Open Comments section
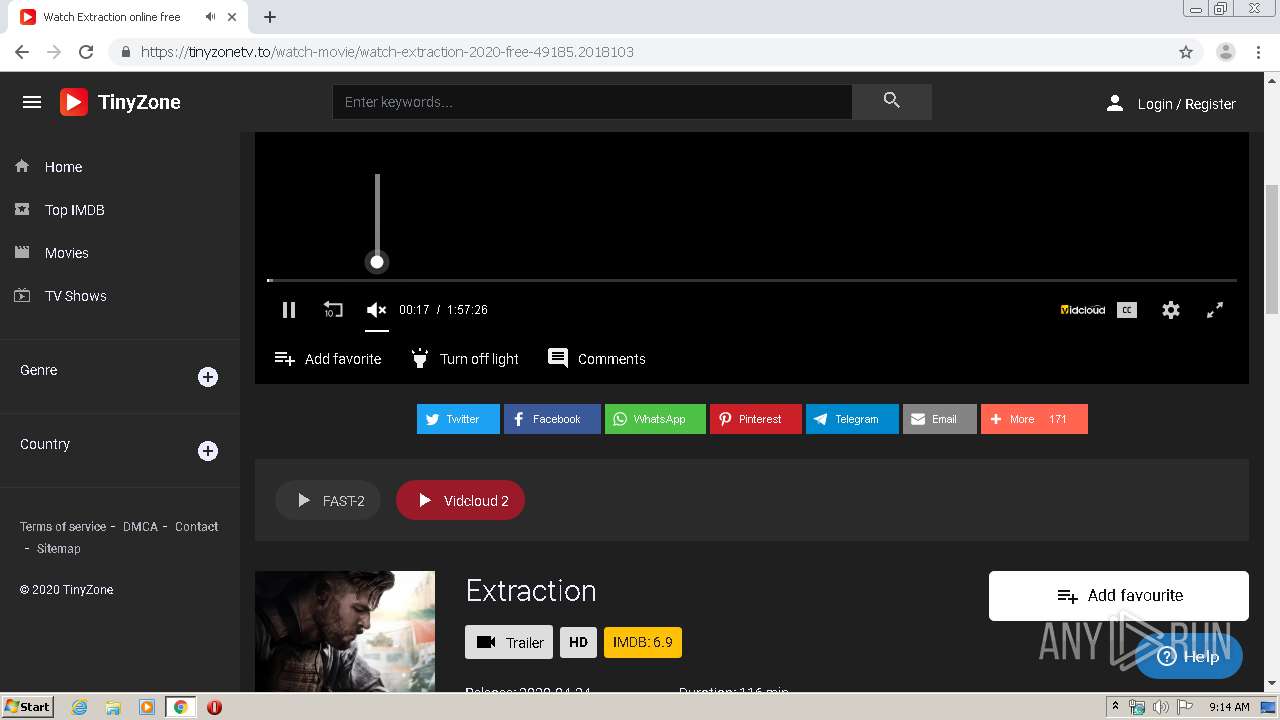This screenshot has height=720, width=1280. click(x=597, y=358)
